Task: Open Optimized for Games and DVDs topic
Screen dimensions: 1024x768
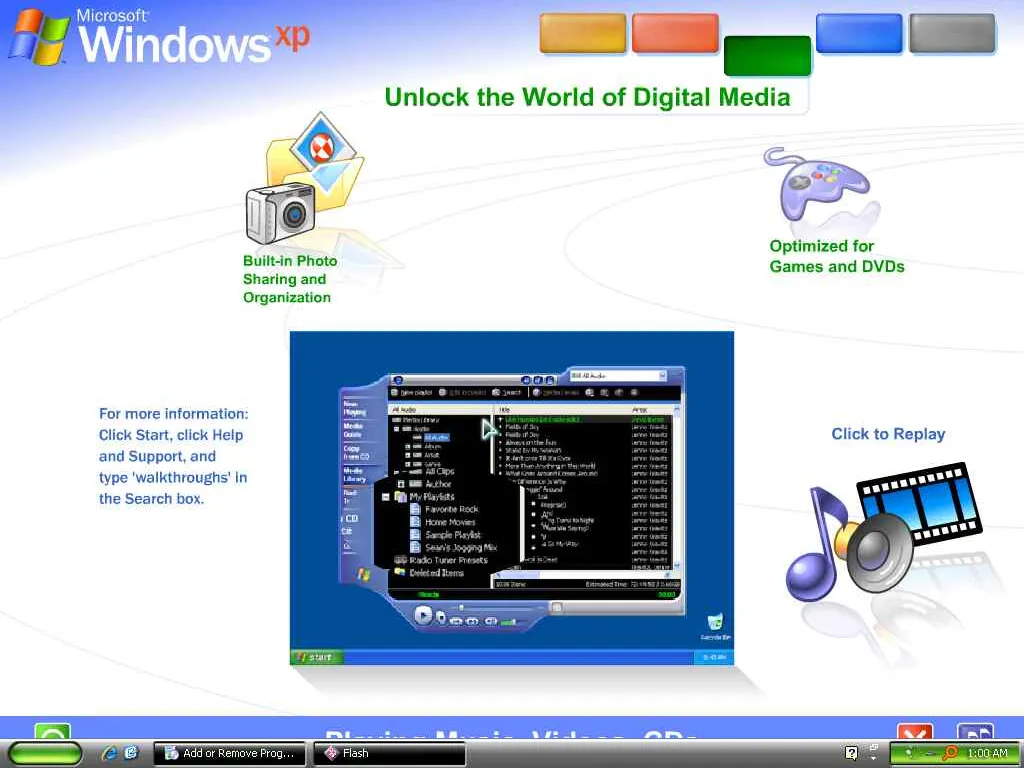Action: coord(837,256)
